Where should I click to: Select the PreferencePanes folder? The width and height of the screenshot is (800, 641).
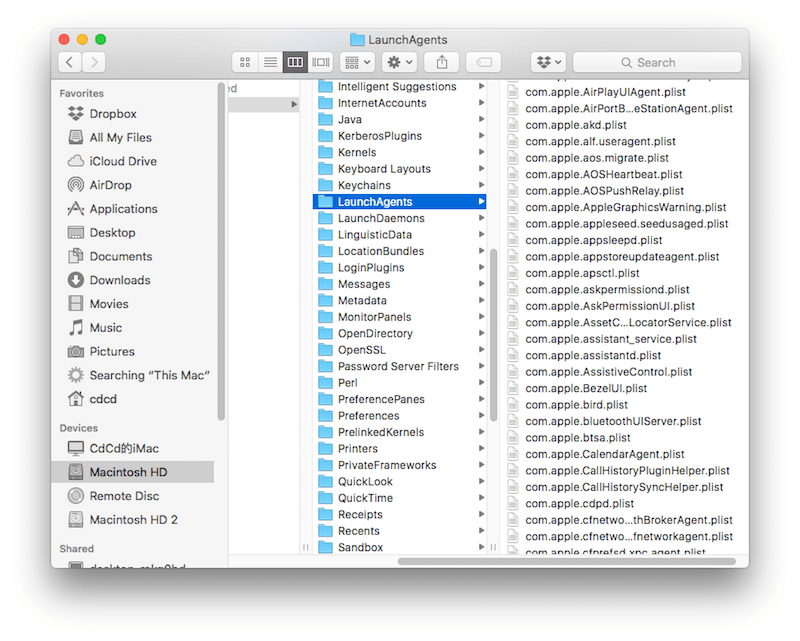399,399
